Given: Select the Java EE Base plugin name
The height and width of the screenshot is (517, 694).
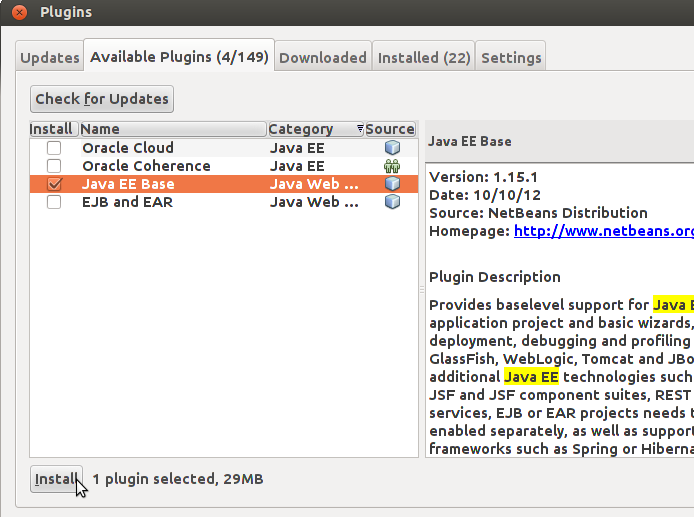Looking at the screenshot, I should (x=128, y=184).
